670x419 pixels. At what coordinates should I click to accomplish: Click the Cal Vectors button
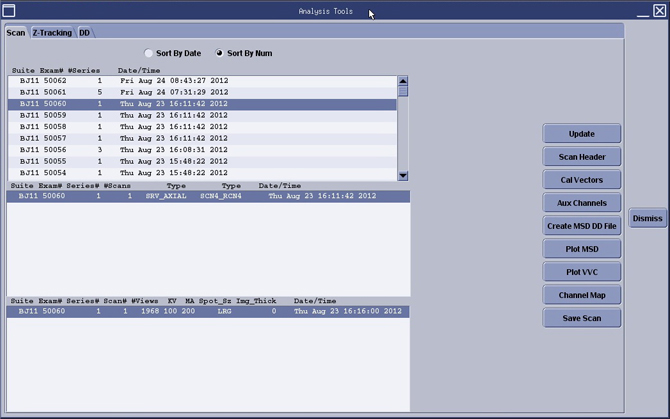pyautogui.click(x=582, y=180)
